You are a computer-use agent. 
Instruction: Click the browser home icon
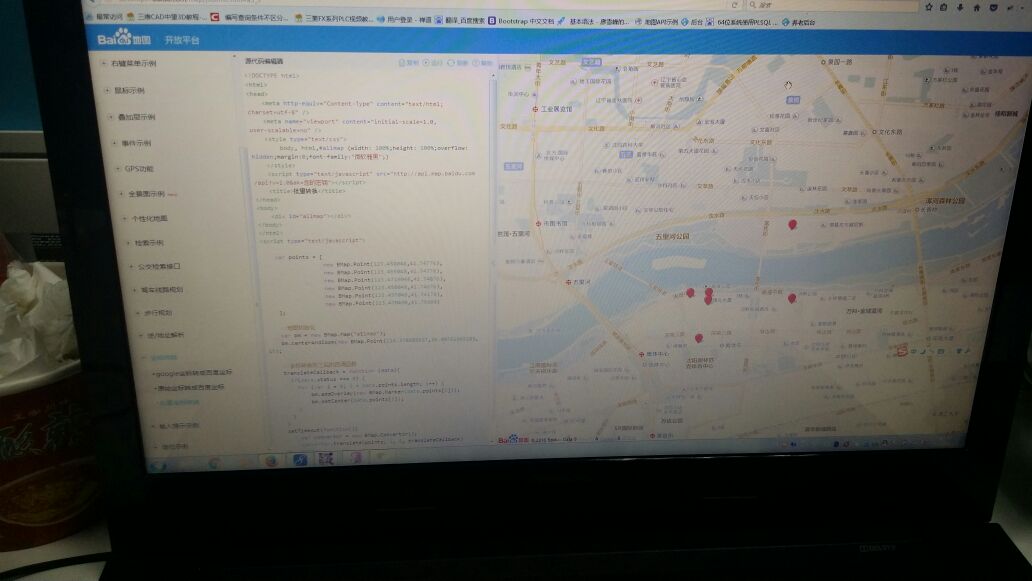977,7
